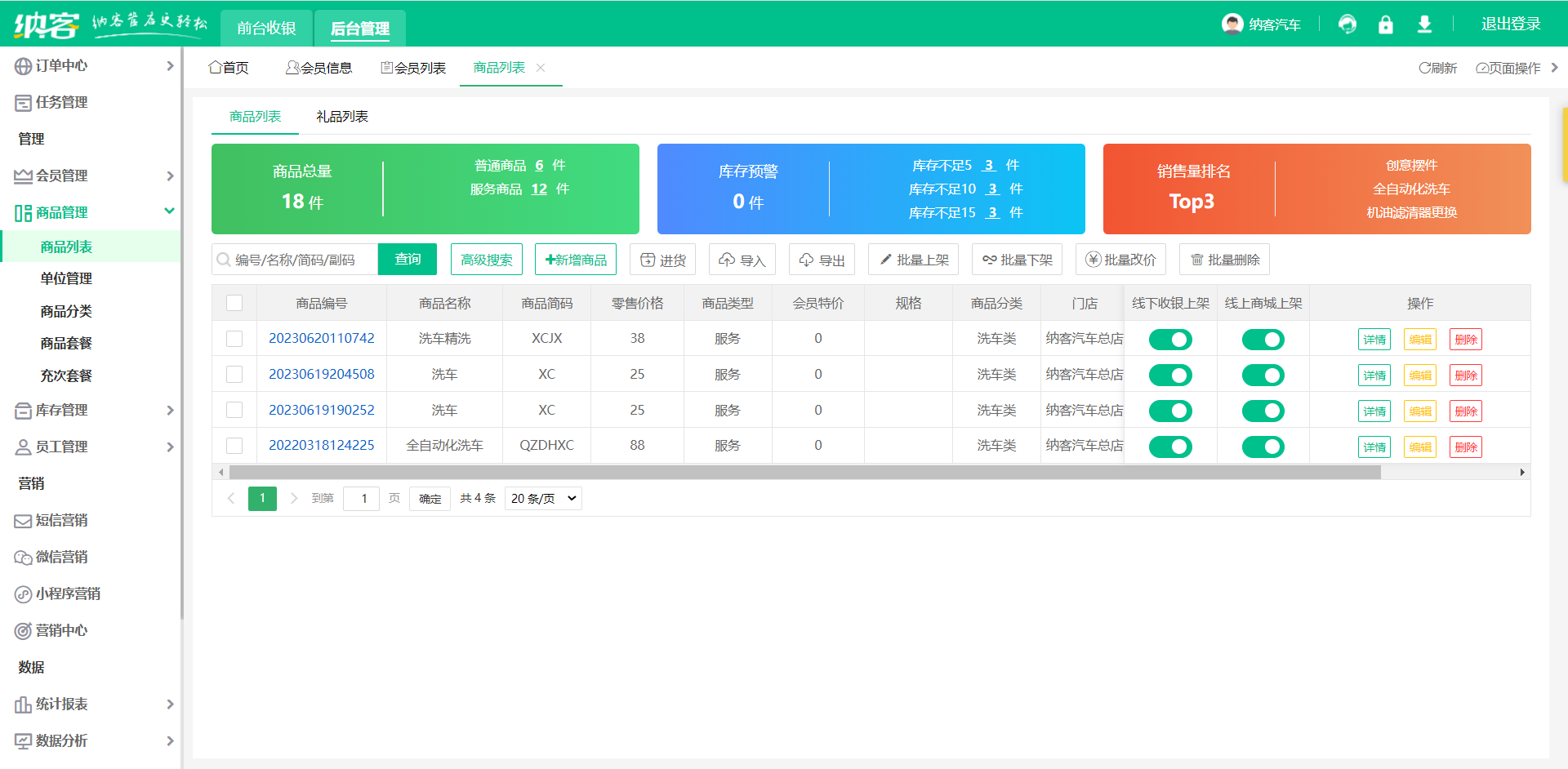This screenshot has width=1568, height=769.
Task: Switch to the 礼品列表 tab
Action: click(341, 116)
